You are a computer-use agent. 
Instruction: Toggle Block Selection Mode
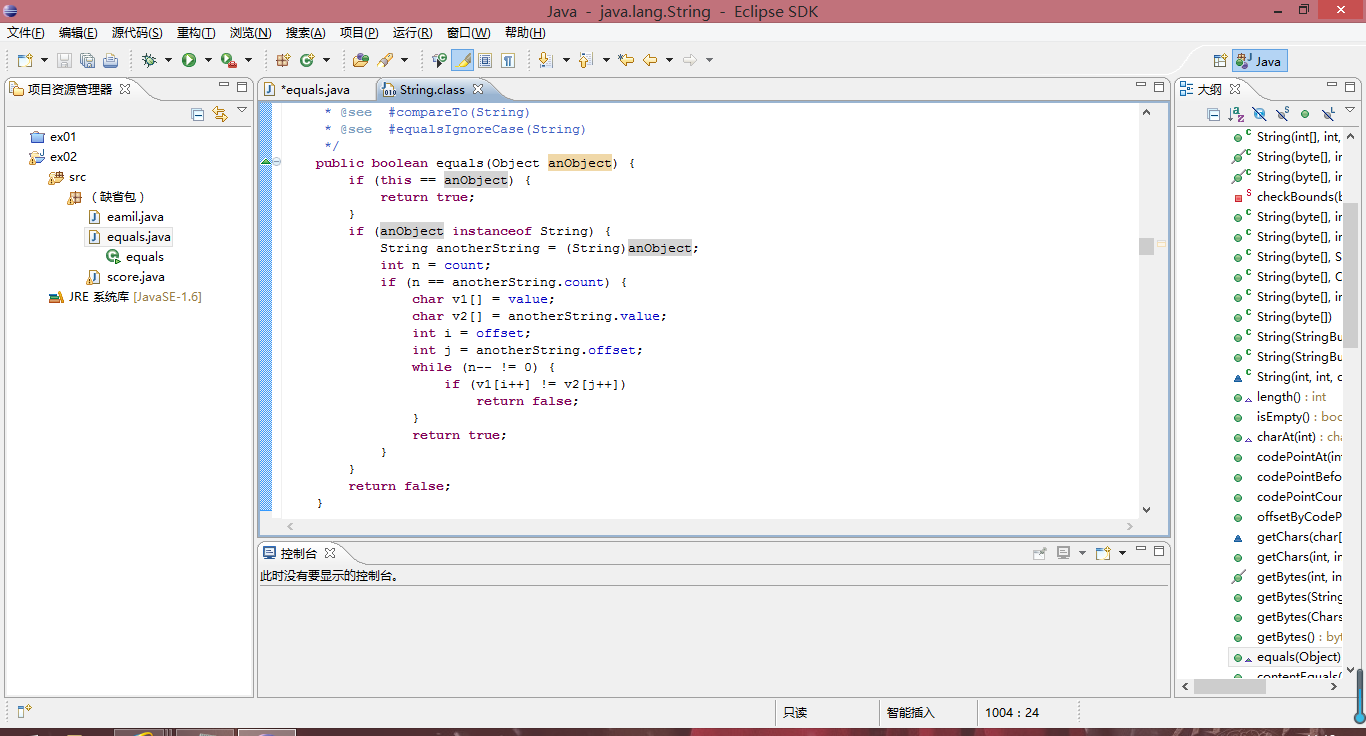click(x=485, y=60)
